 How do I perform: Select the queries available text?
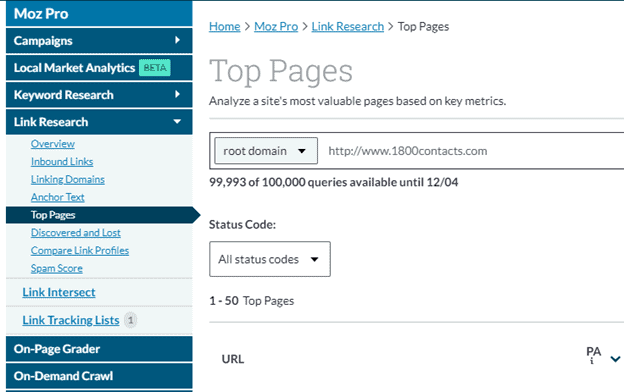[x=333, y=182]
